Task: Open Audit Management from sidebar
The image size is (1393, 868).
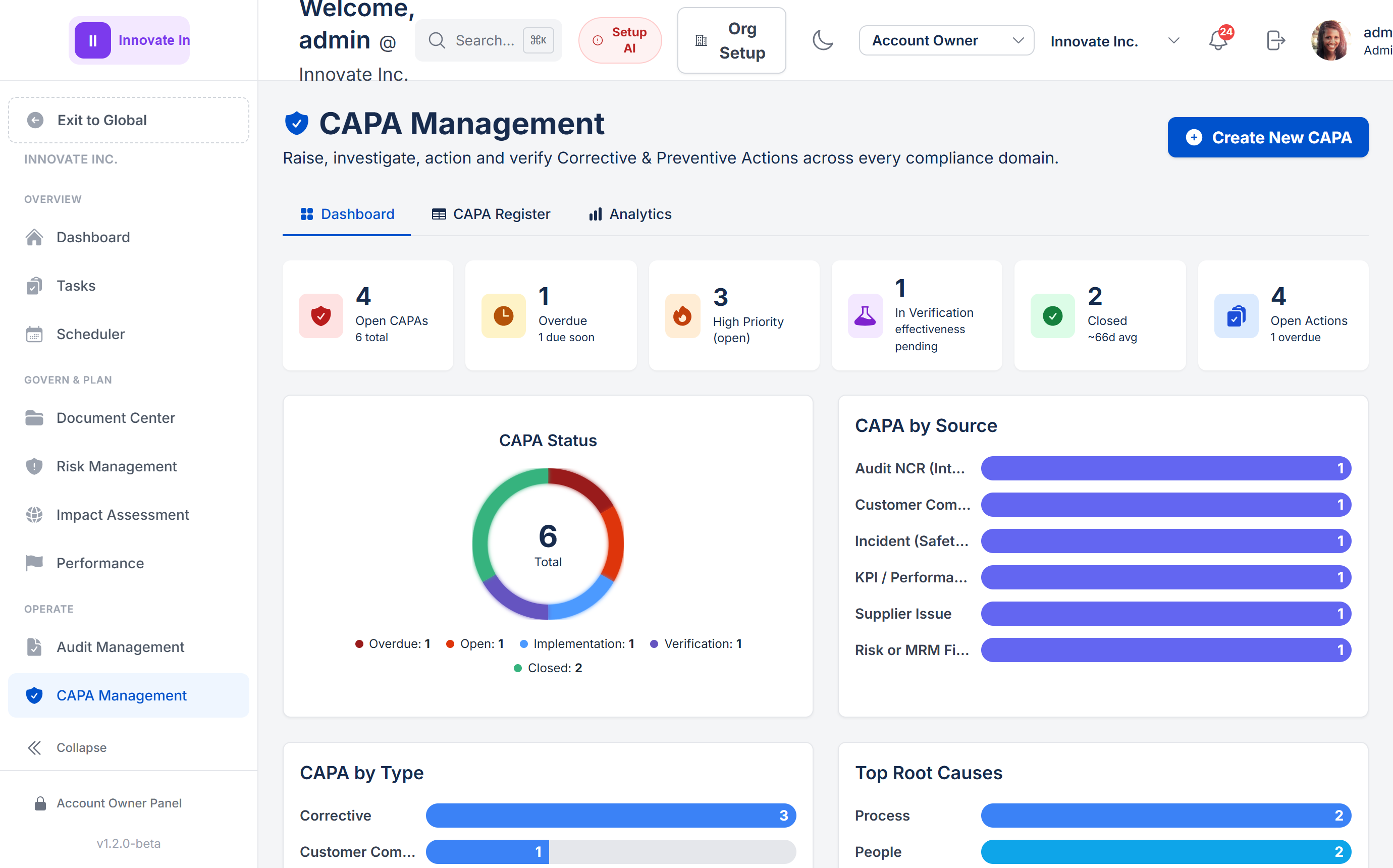Action: pos(129,647)
